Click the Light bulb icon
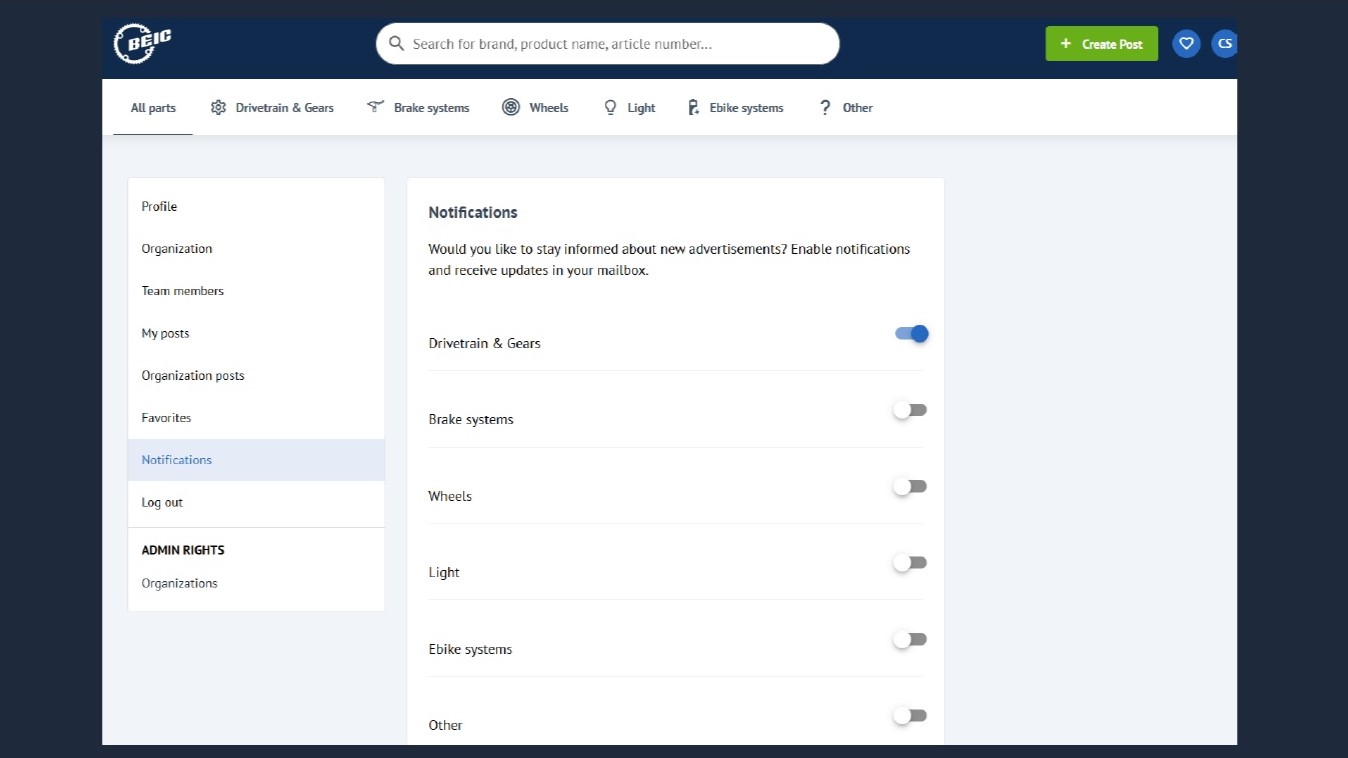This screenshot has height=758, width=1348. coord(610,108)
